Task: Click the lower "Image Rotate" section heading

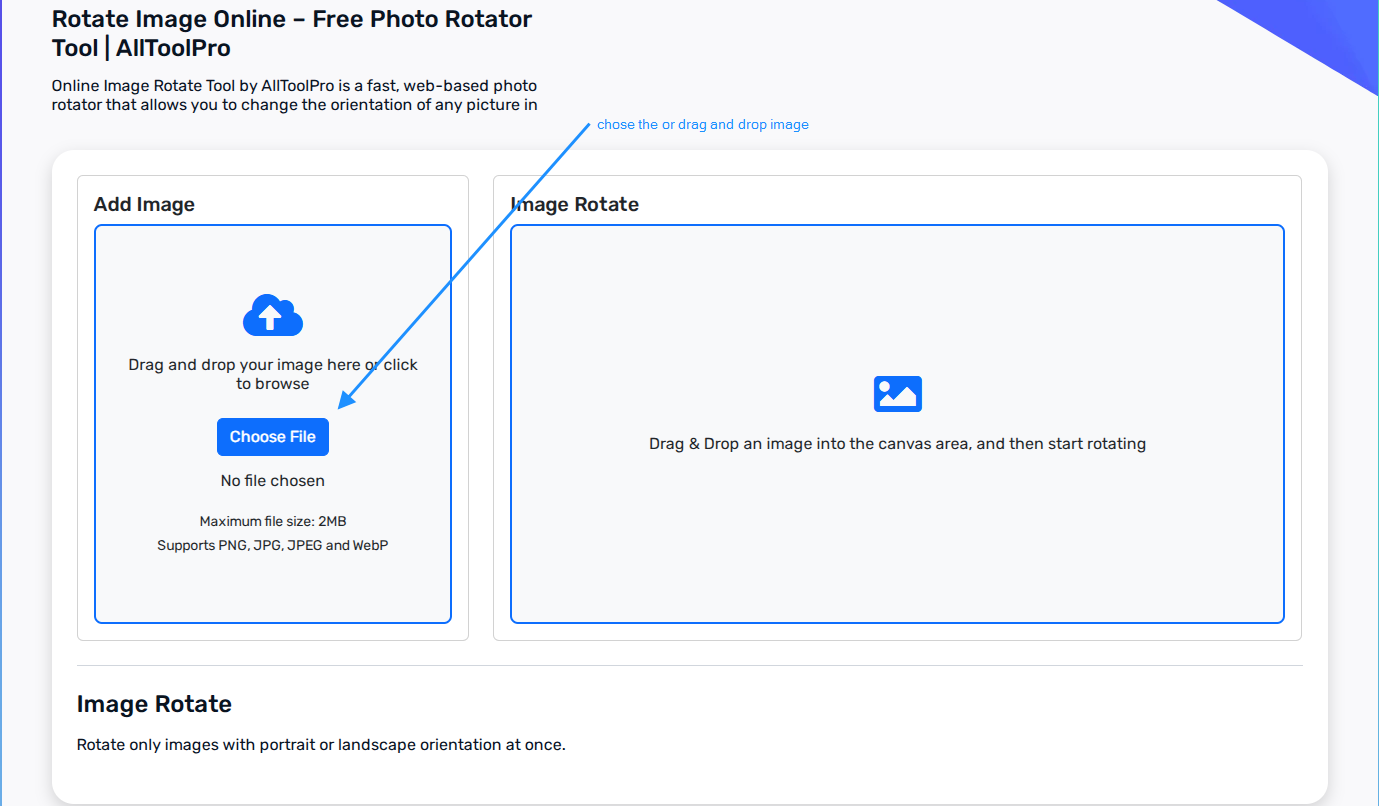Action: coord(154,704)
